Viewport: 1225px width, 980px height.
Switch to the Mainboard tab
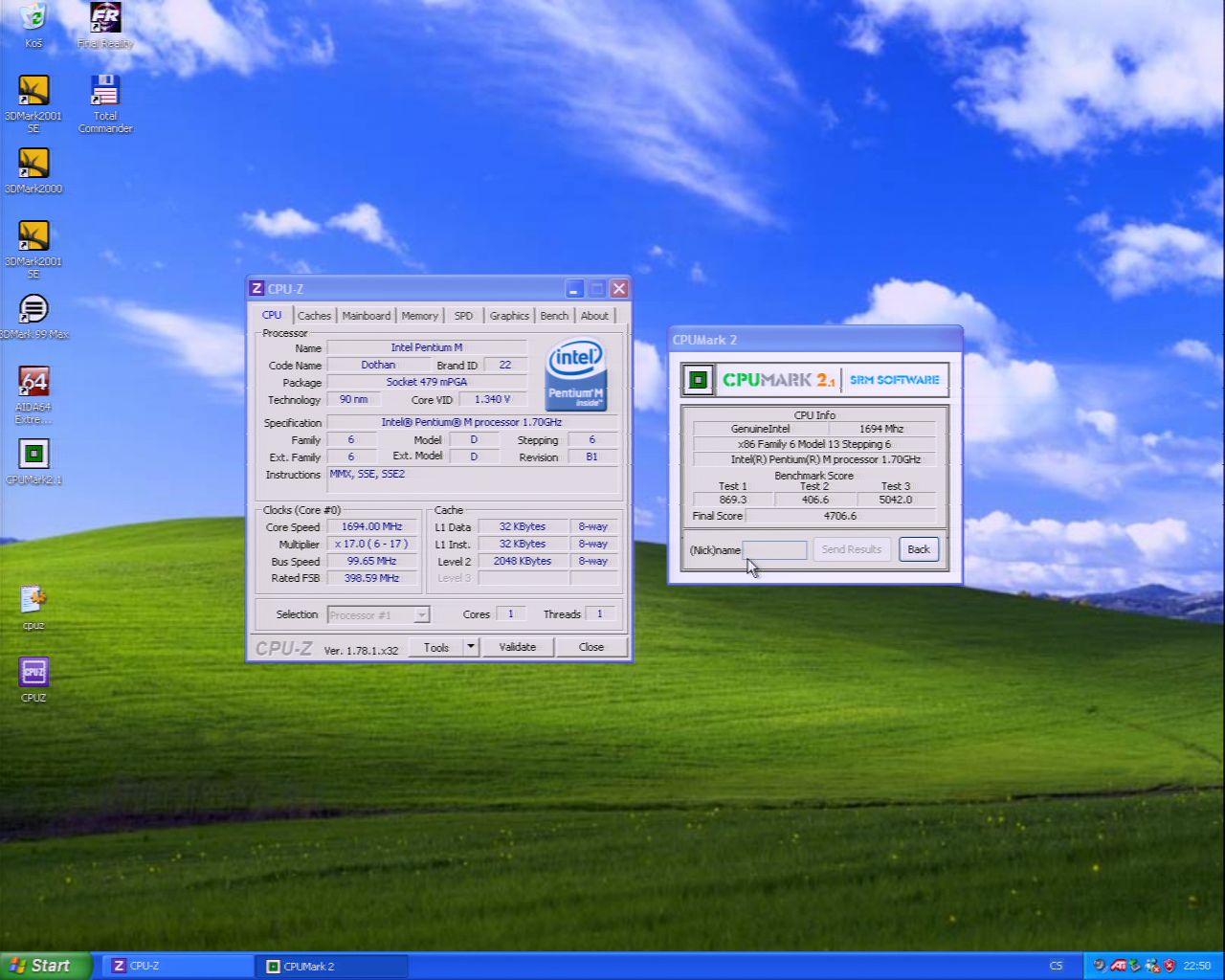click(x=366, y=316)
